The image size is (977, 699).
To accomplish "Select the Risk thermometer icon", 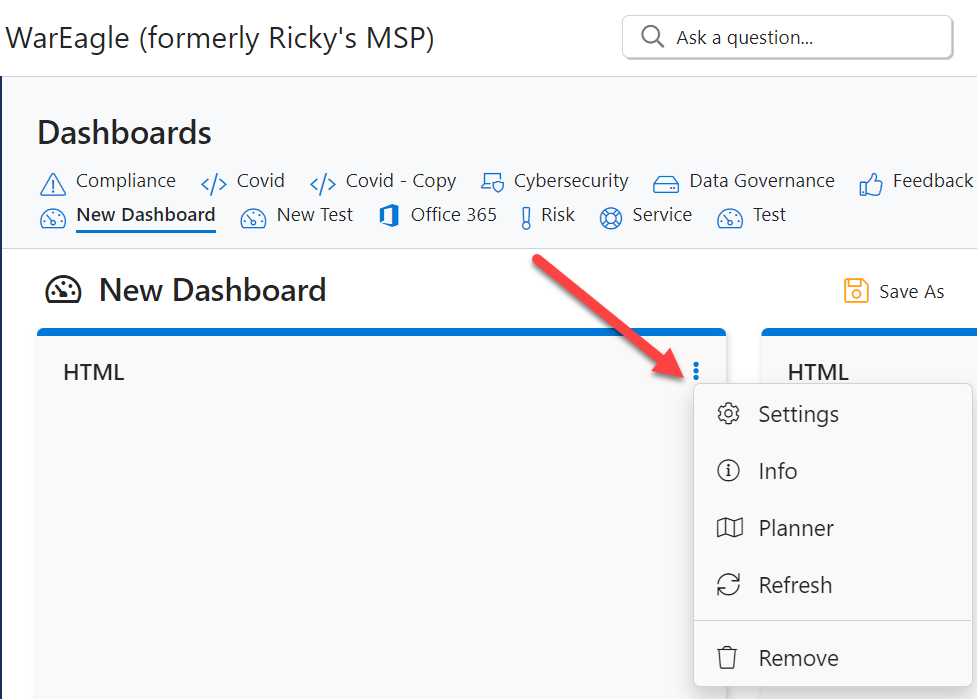I will 526,218.
